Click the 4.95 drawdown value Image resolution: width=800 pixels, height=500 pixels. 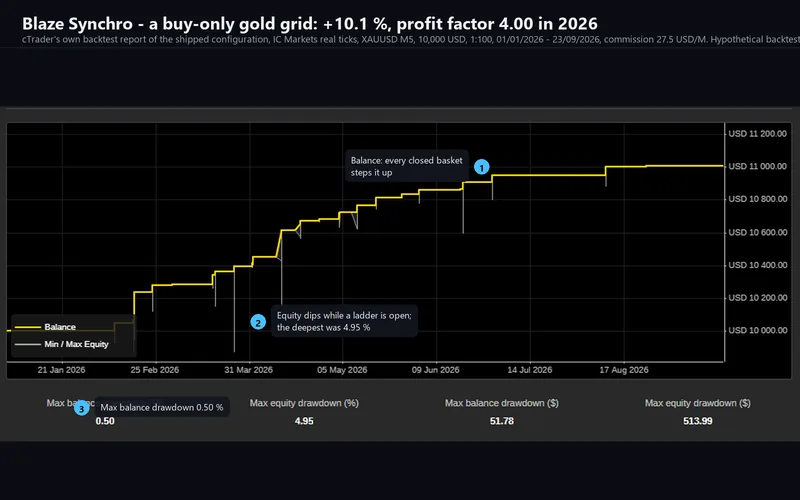coord(304,421)
